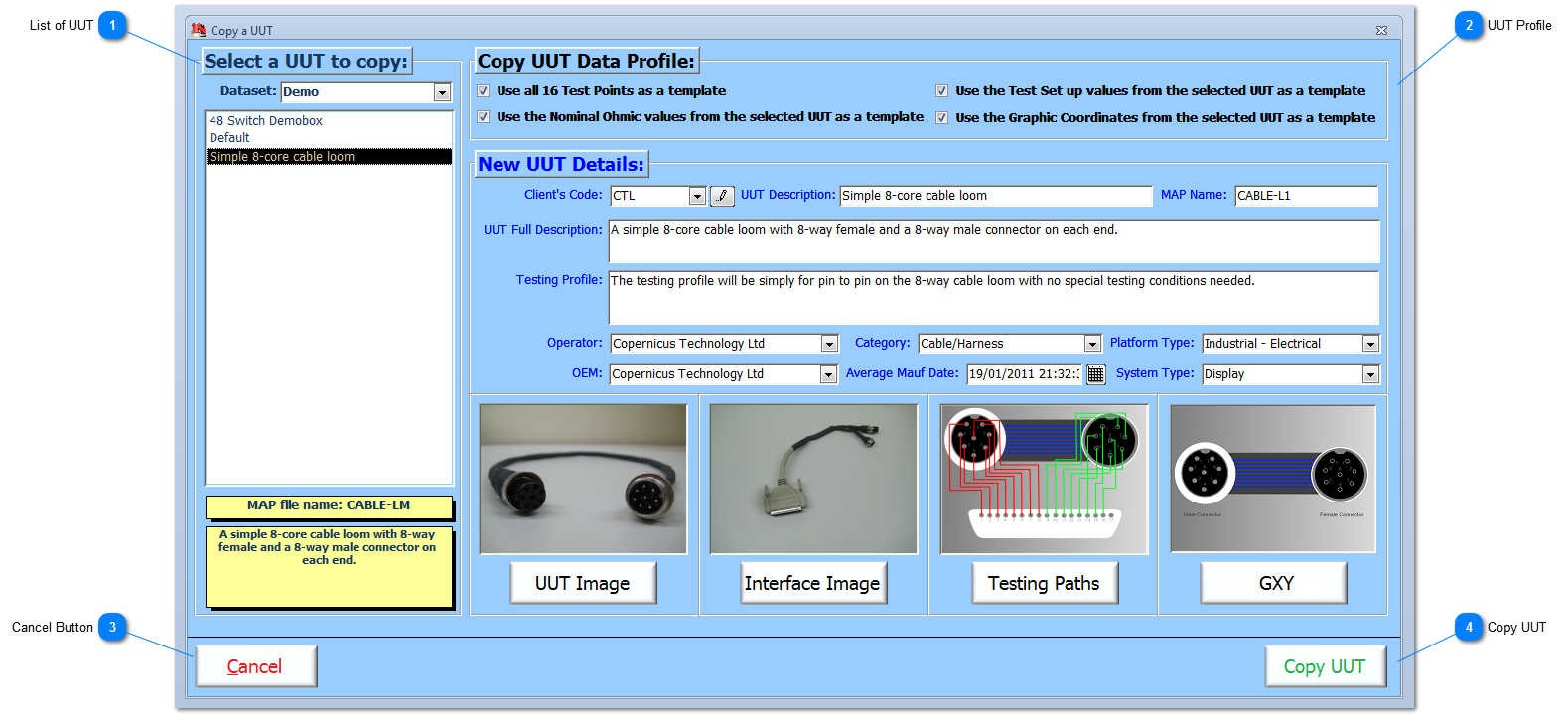Screen dimensions: 1568x717
Task: Toggle 'Use the Graphic Coordinates' checkbox
Action: [941, 117]
